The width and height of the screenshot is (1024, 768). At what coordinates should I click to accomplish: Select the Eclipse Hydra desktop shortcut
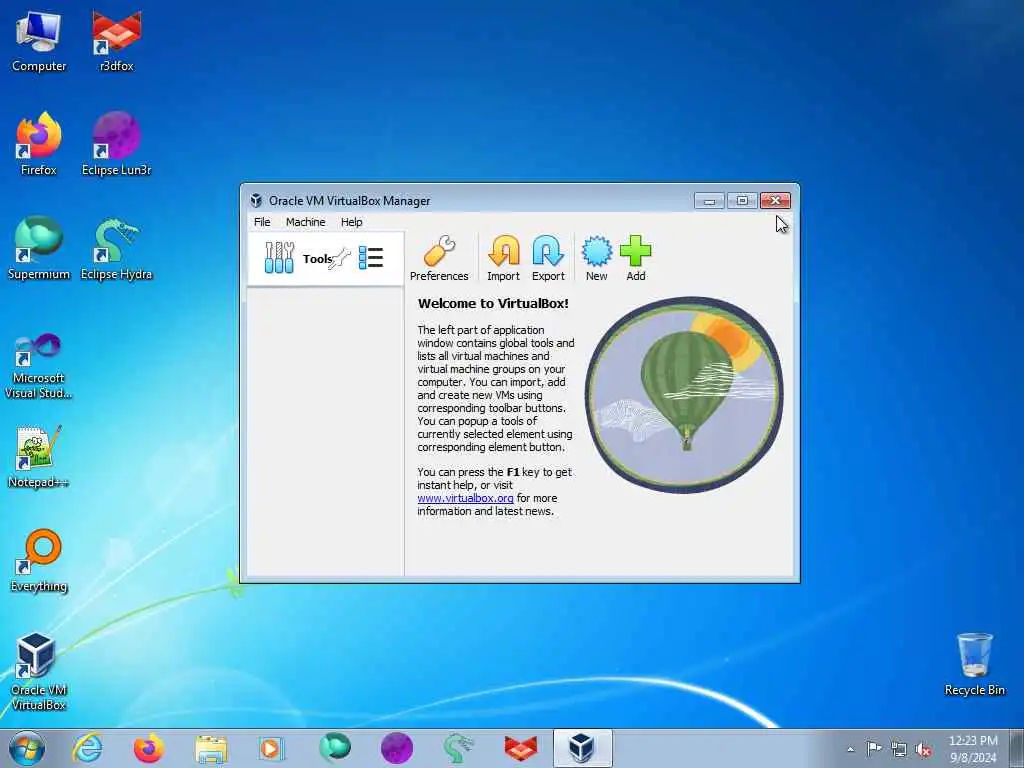tap(116, 249)
